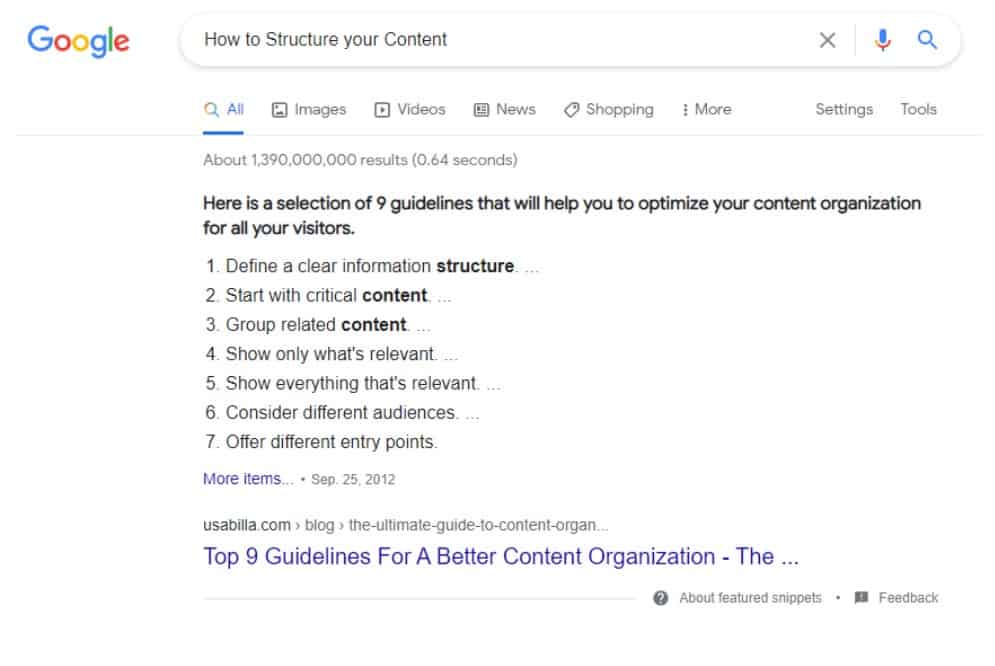Clear the search query with X icon
The height and width of the screenshot is (666, 995).
coord(827,40)
